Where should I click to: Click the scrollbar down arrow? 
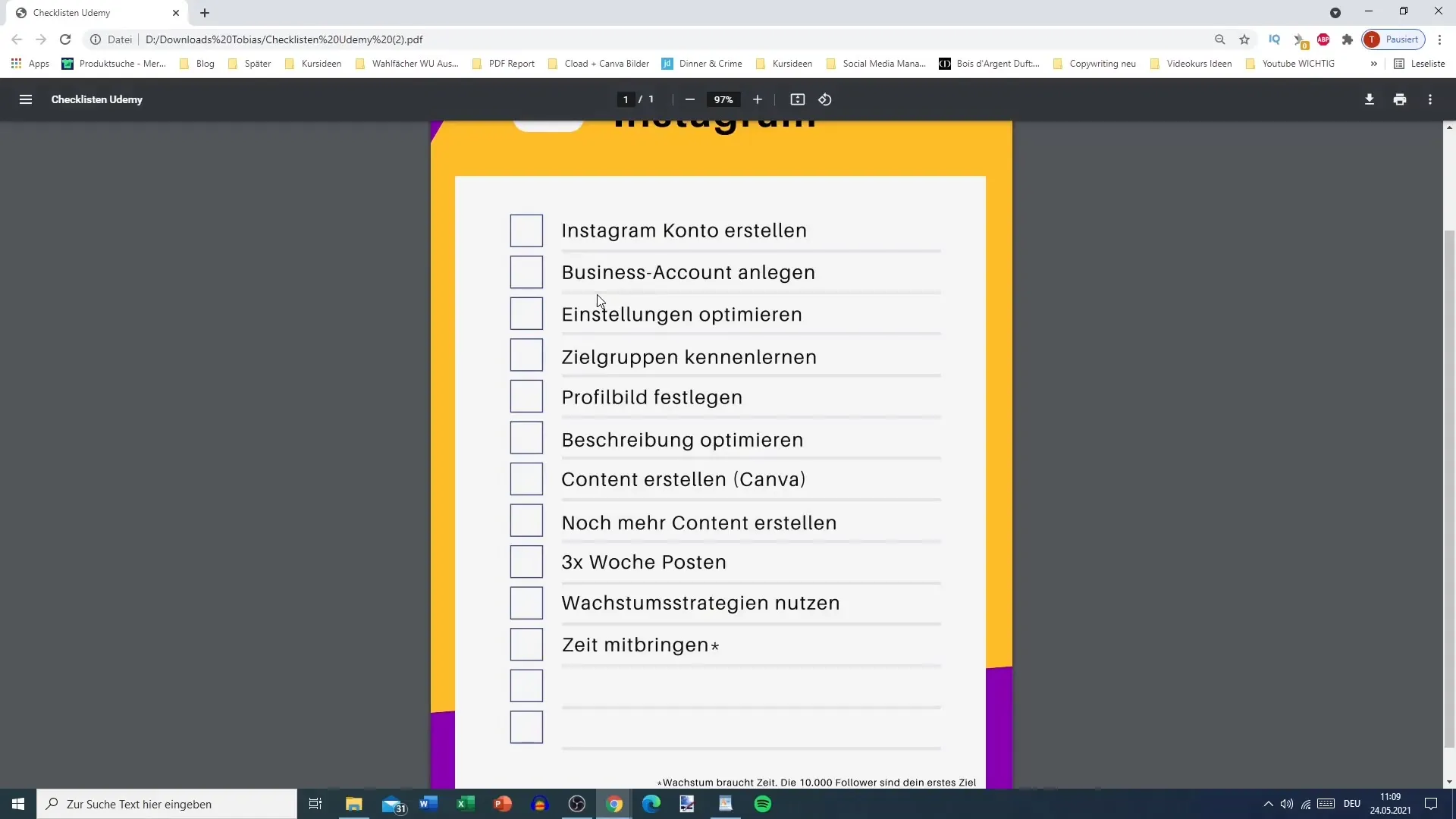1449,782
